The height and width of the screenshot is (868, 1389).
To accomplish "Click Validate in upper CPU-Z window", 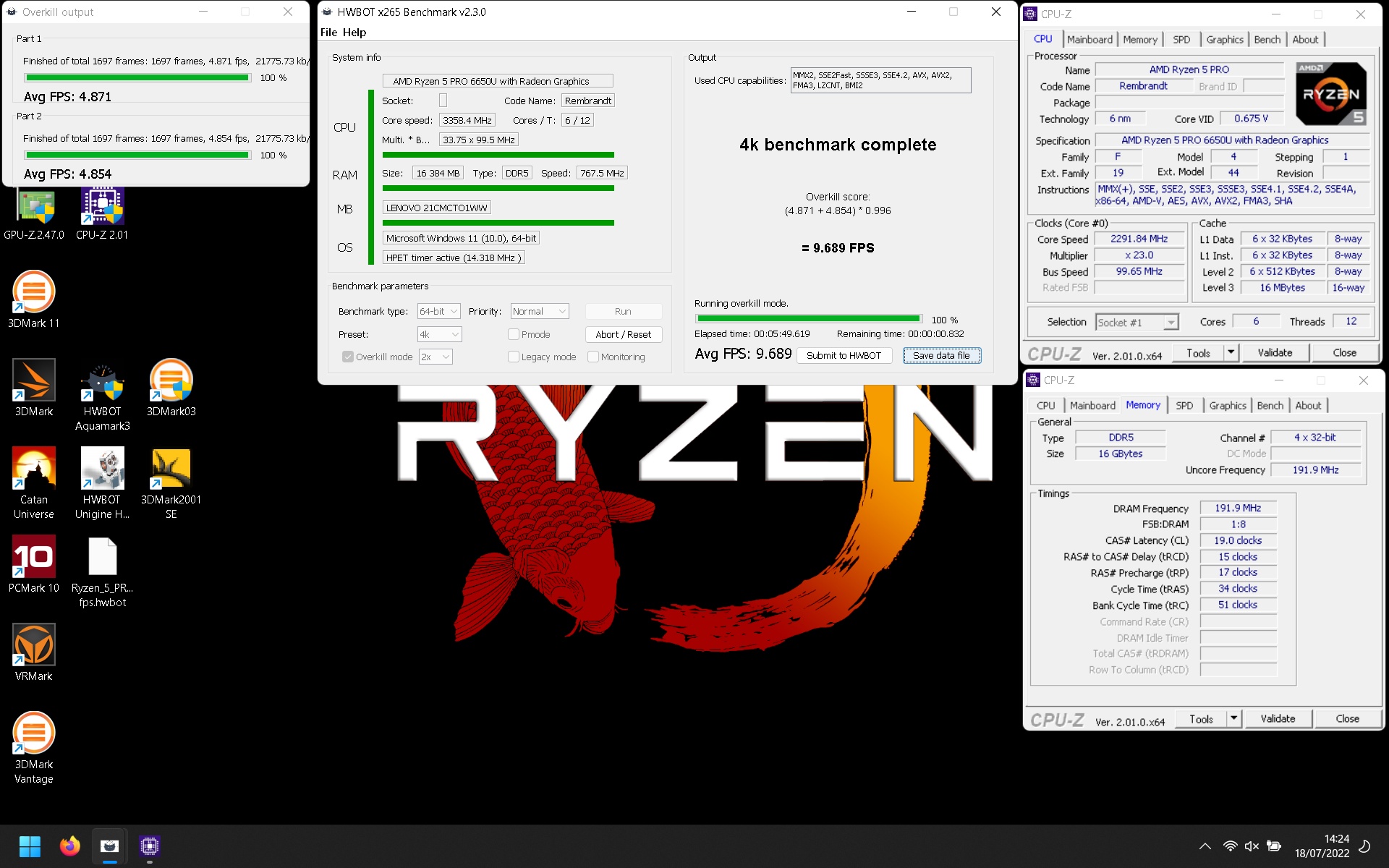I will click(1275, 353).
